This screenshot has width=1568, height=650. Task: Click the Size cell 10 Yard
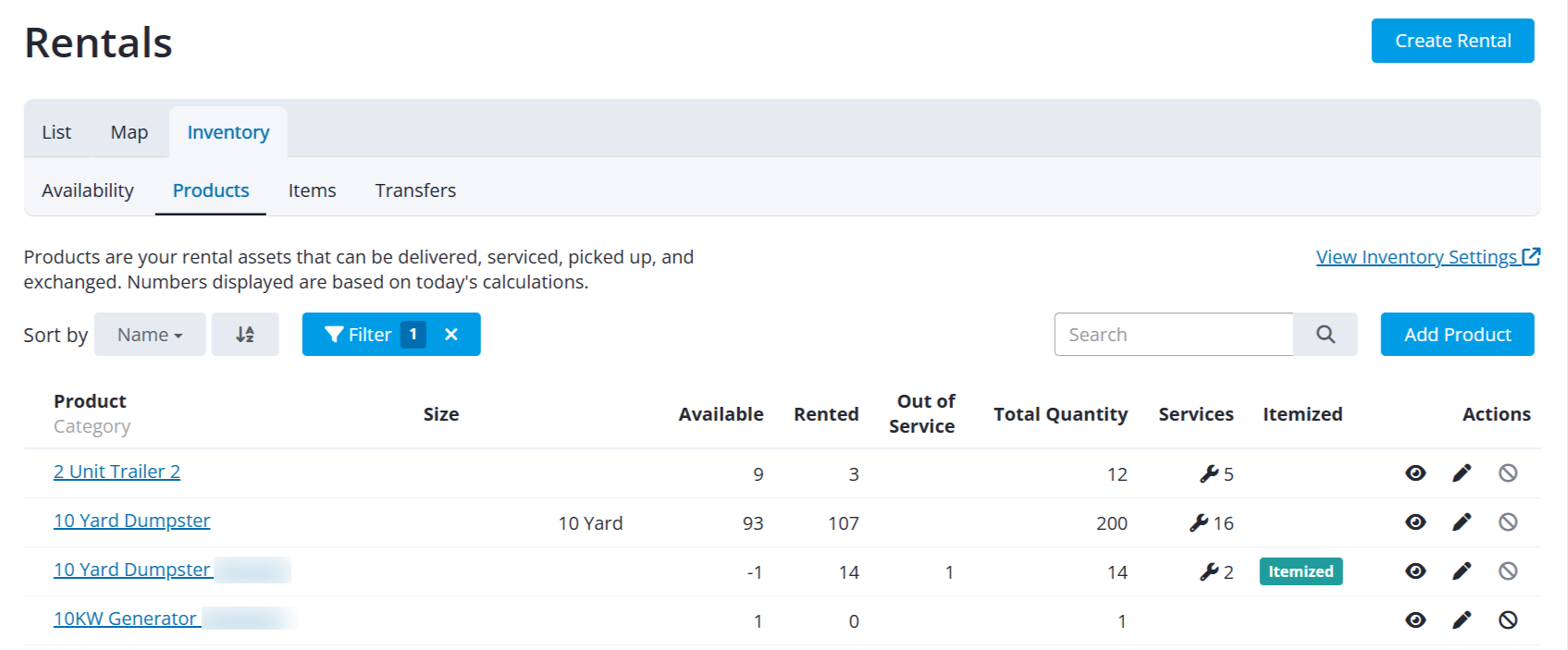coord(590,523)
